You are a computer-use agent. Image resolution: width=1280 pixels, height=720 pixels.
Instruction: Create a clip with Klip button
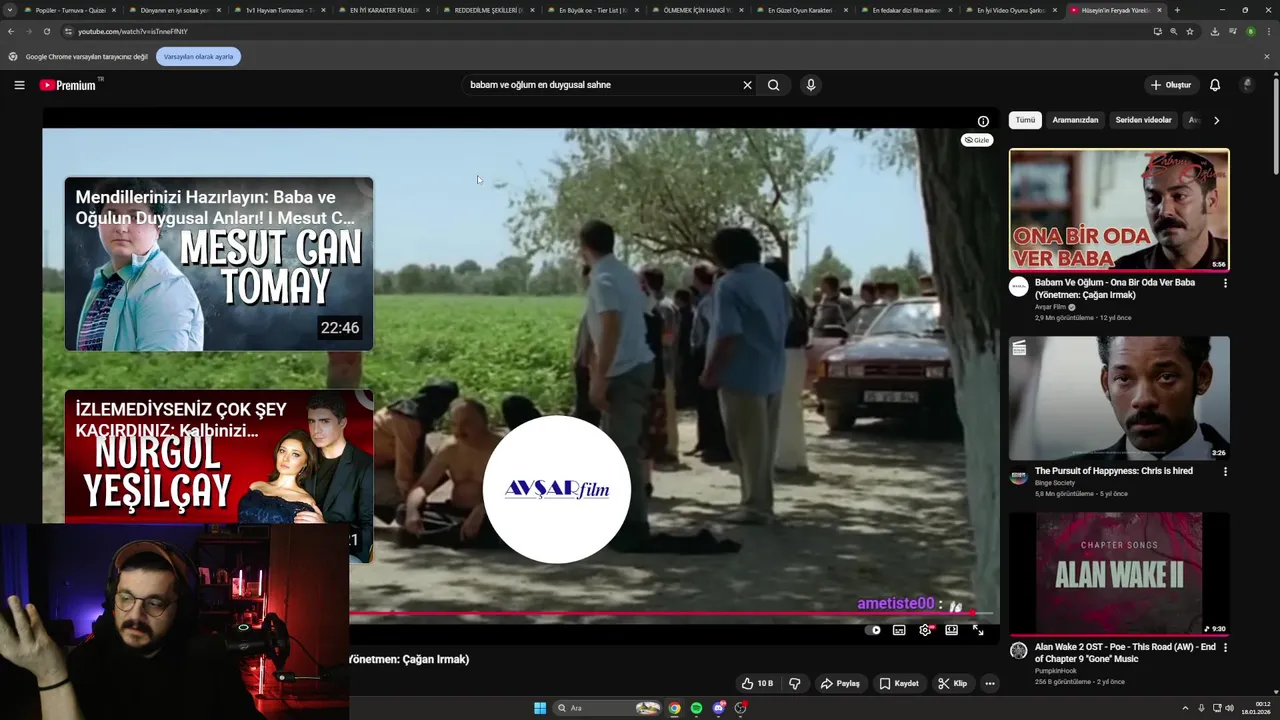tap(953, 684)
